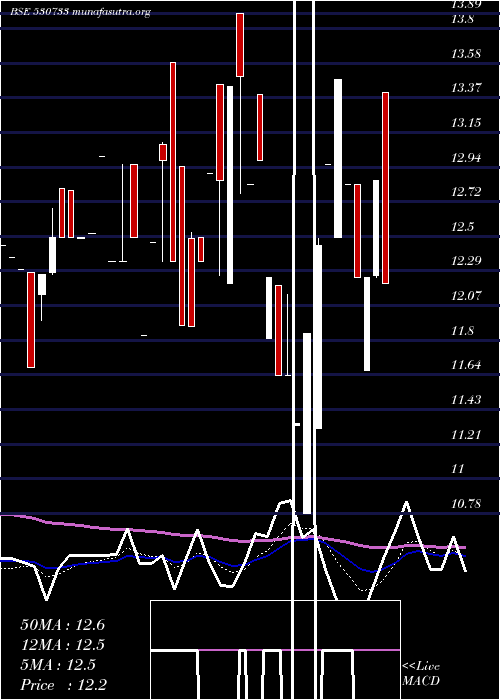Click the white MACD histogram panel
Screen dimensions: 500x700
pos(275,650)
